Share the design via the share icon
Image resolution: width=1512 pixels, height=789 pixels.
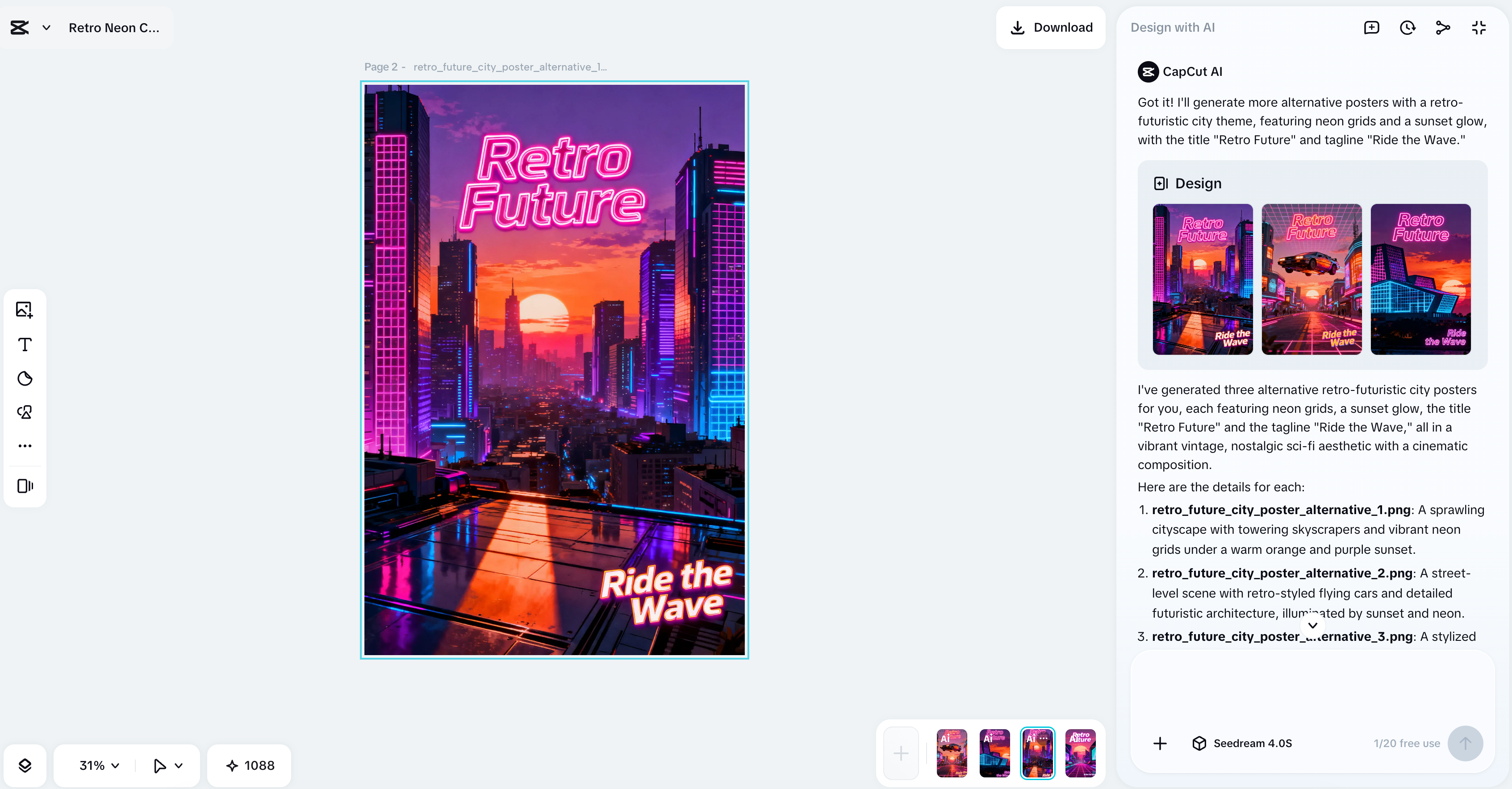pyautogui.click(x=1442, y=28)
